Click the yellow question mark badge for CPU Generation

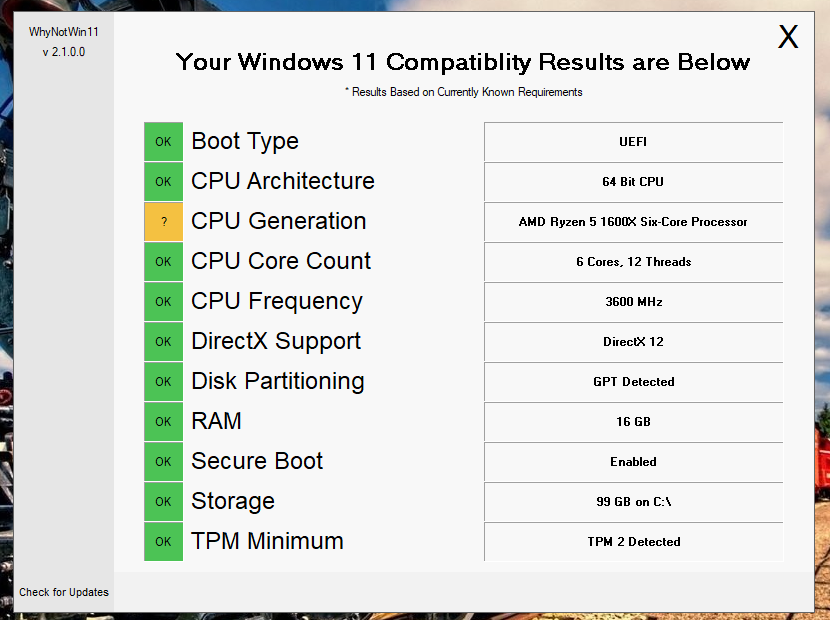164,221
